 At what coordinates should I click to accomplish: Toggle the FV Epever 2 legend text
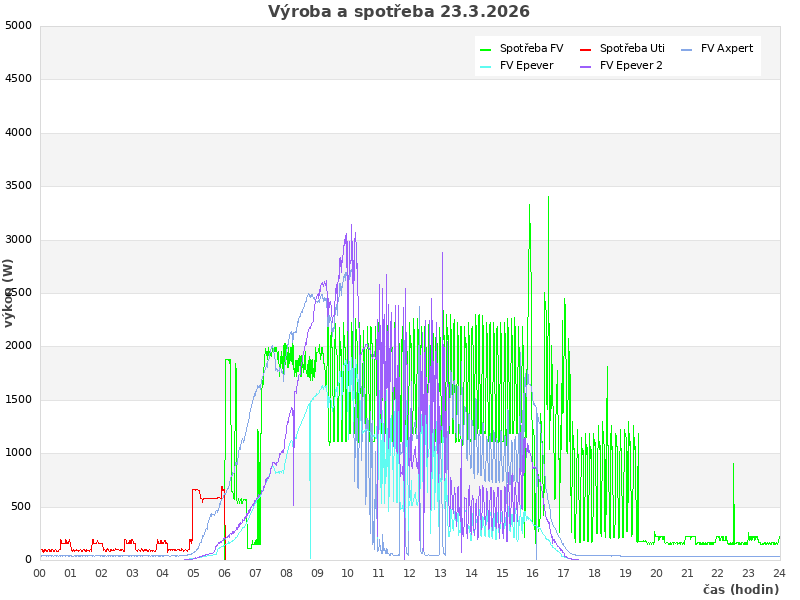631,65
